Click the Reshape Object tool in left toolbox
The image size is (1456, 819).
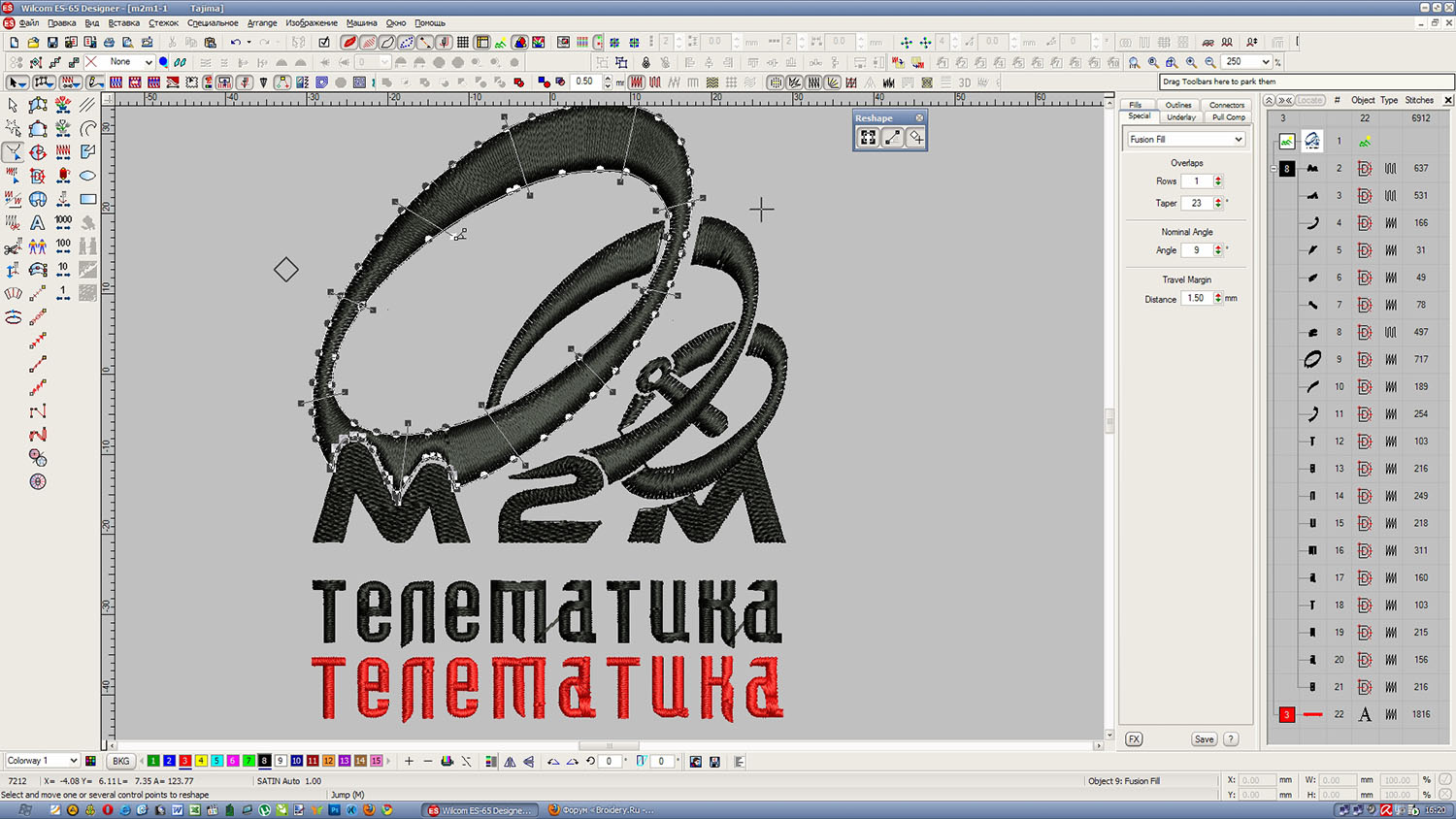pos(13,152)
